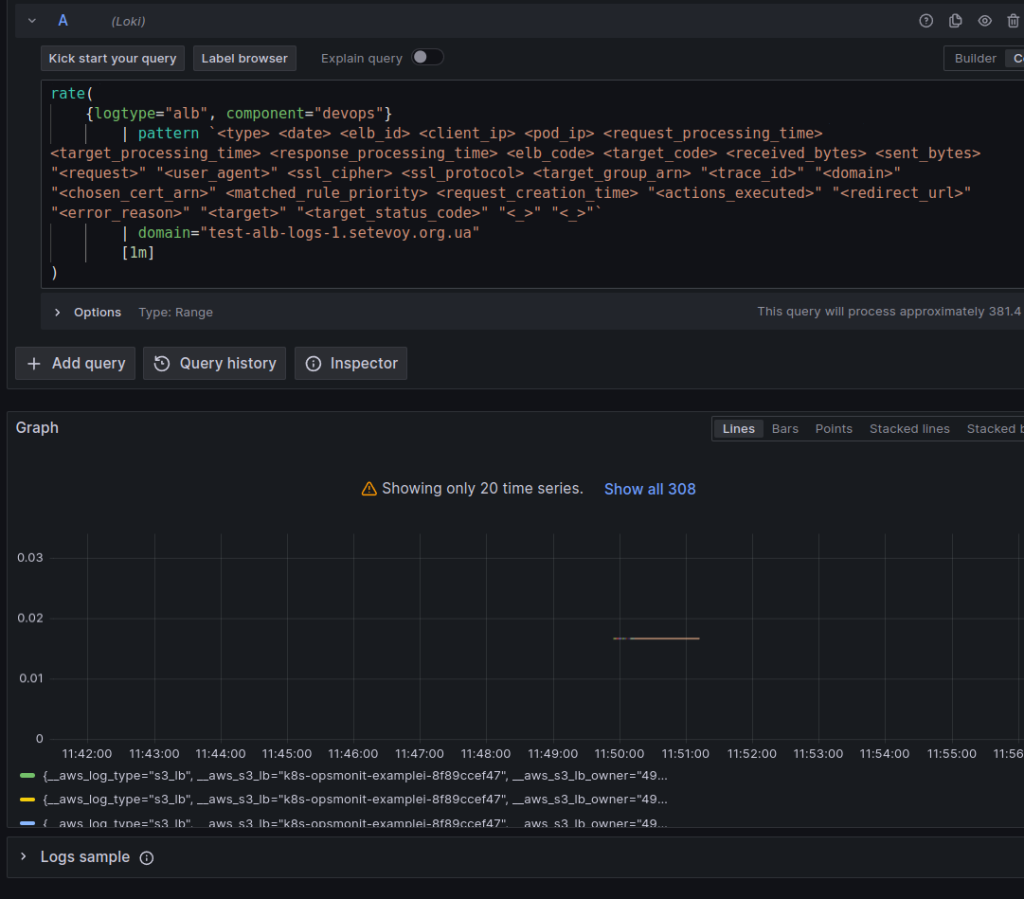Click the Logs sample info icon
The image size is (1024, 899).
pyautogui.click(x=146, y=857)
